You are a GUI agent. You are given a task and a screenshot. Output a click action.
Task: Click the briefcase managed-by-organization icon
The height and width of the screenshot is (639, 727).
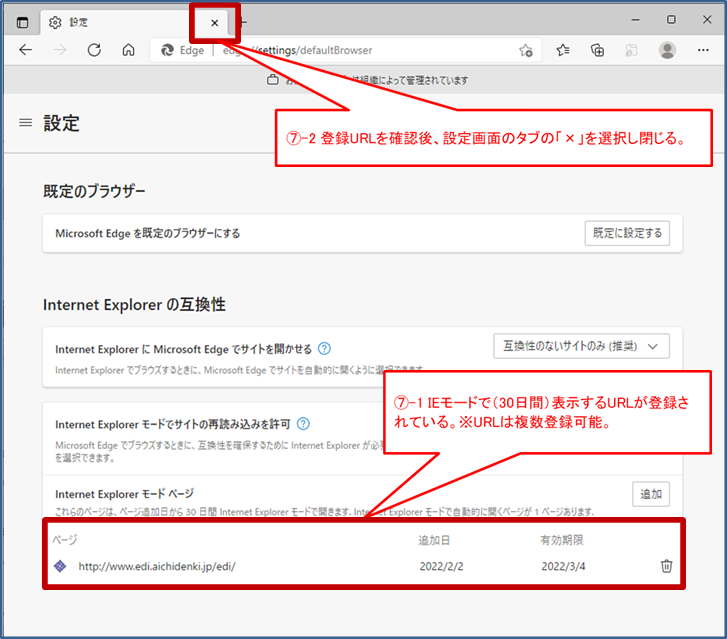pyautogui.click(x=273, y=80)
